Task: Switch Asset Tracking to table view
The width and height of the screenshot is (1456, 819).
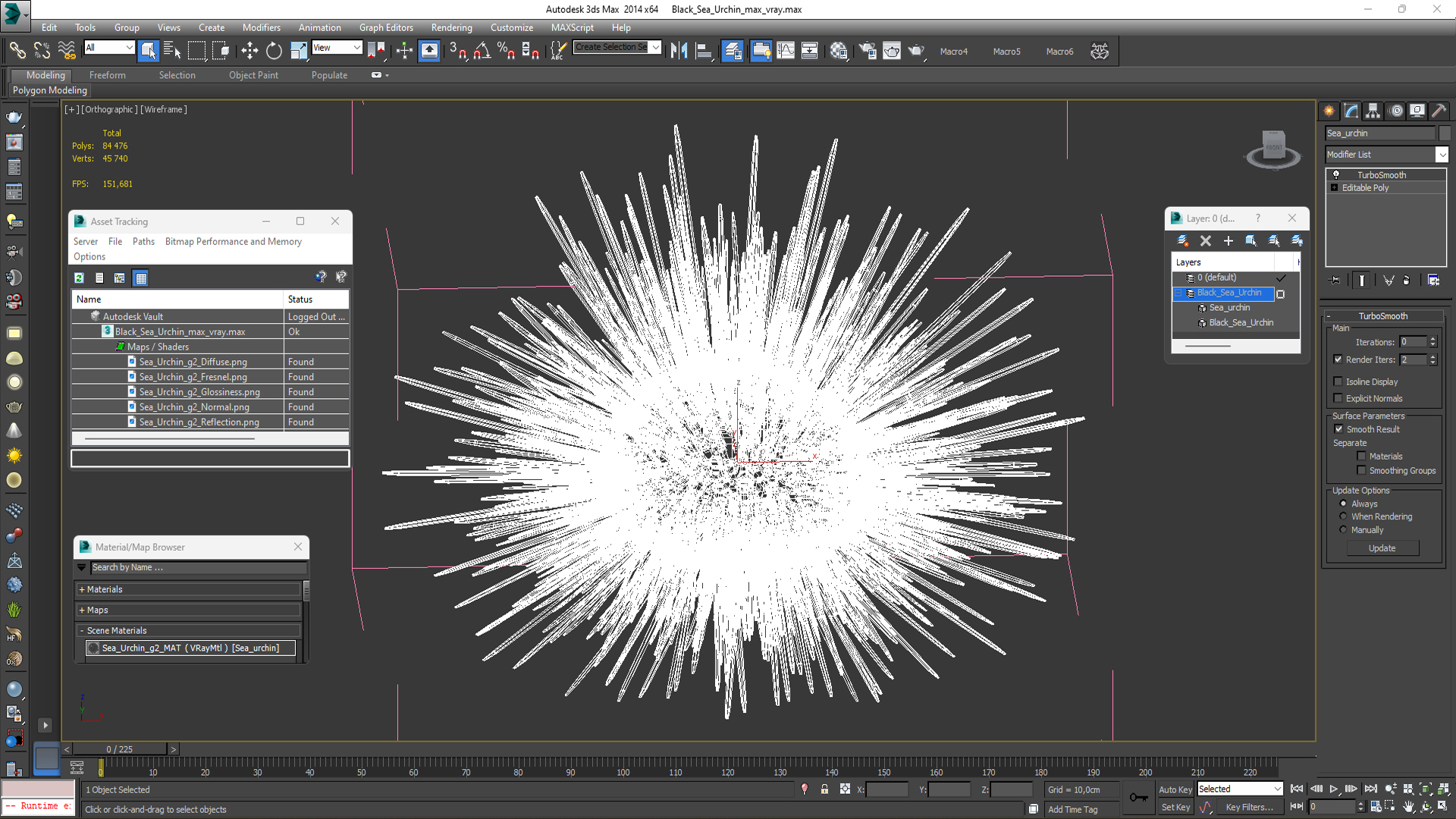Action: click(140, 278)
